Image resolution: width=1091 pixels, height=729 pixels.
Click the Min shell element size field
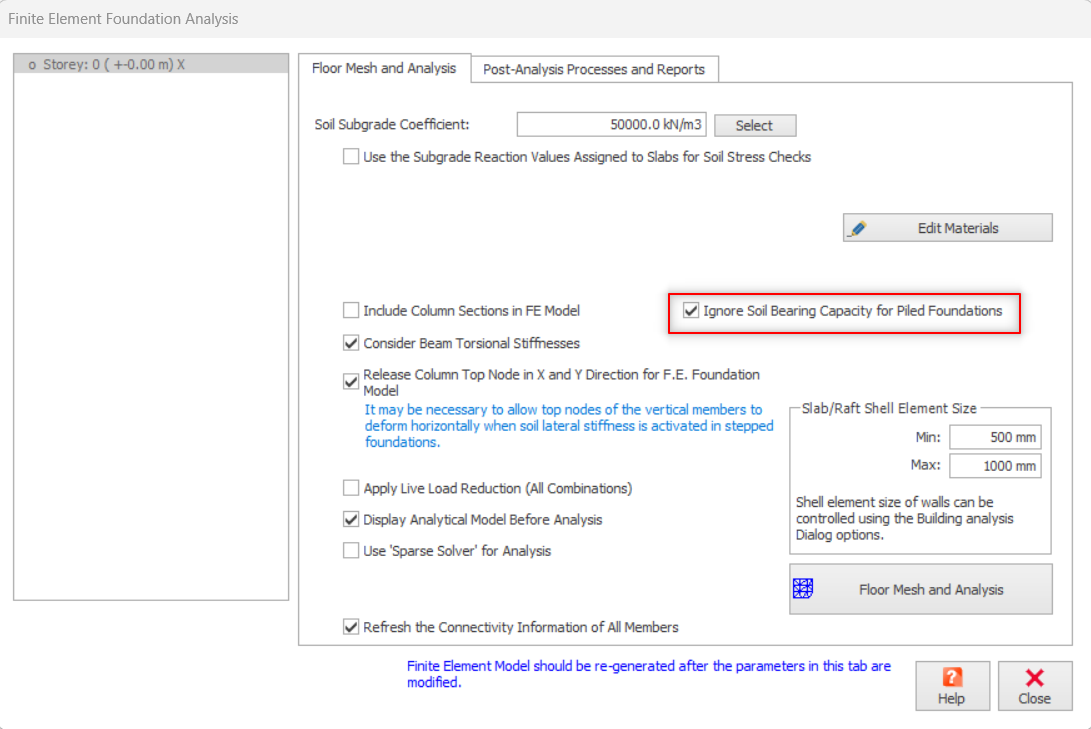[995, 437]
